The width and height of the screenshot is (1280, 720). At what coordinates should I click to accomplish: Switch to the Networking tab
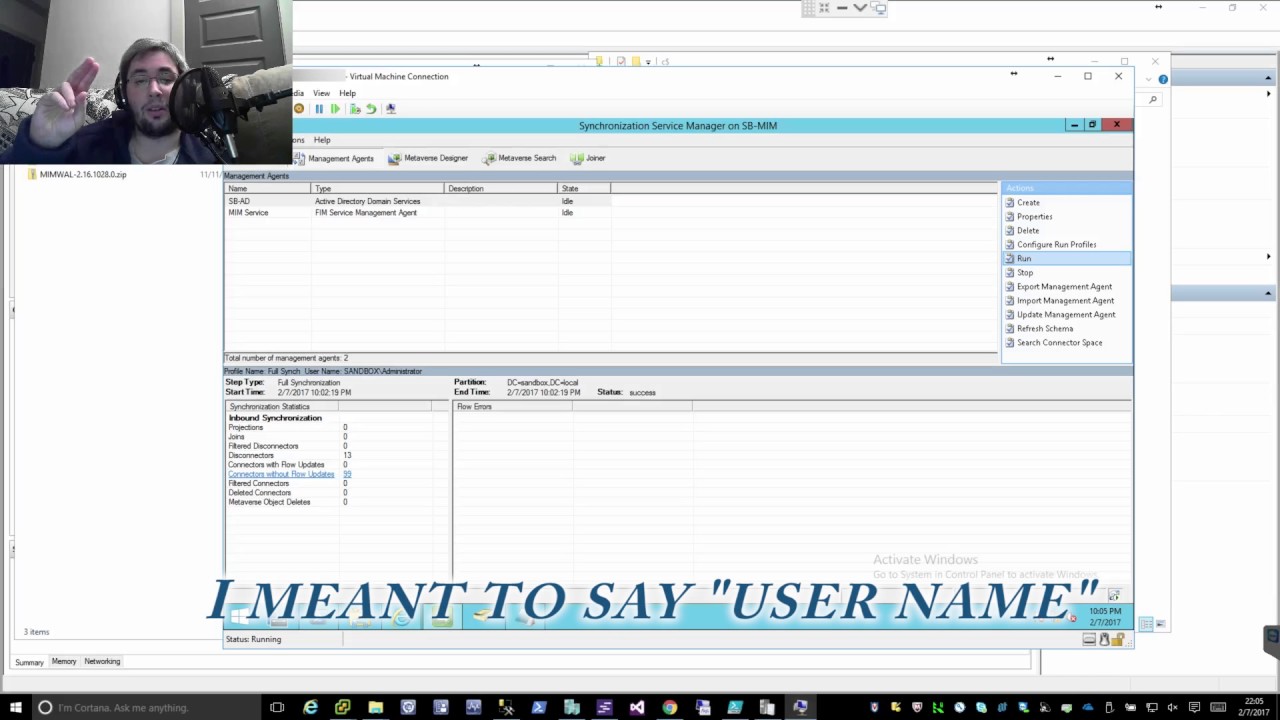coord(102,662)
